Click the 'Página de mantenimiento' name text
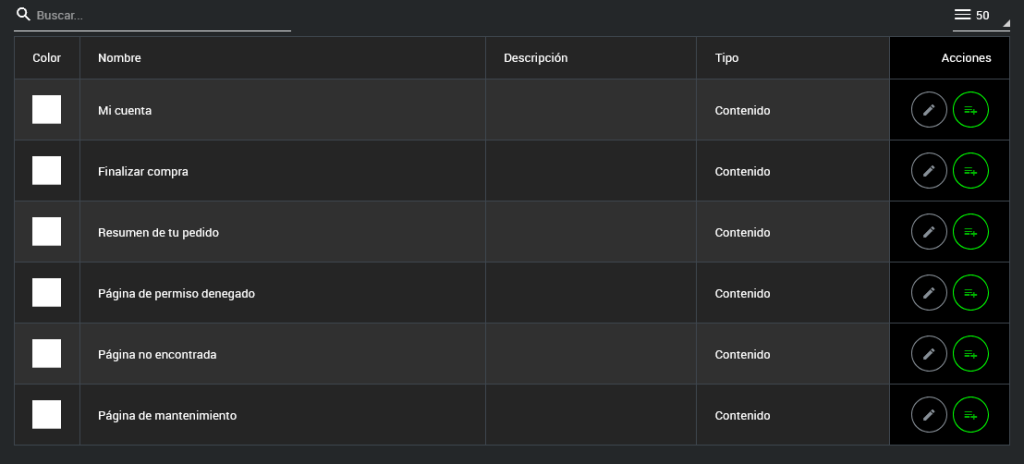The height and width of the screenshot is (464, 1024). coord(167,415)
